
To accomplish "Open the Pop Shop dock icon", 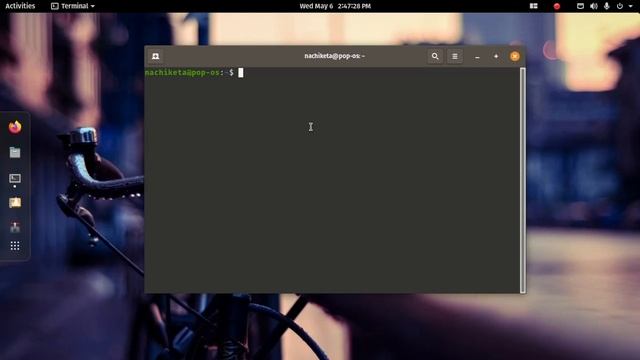I will click(15, 227).
